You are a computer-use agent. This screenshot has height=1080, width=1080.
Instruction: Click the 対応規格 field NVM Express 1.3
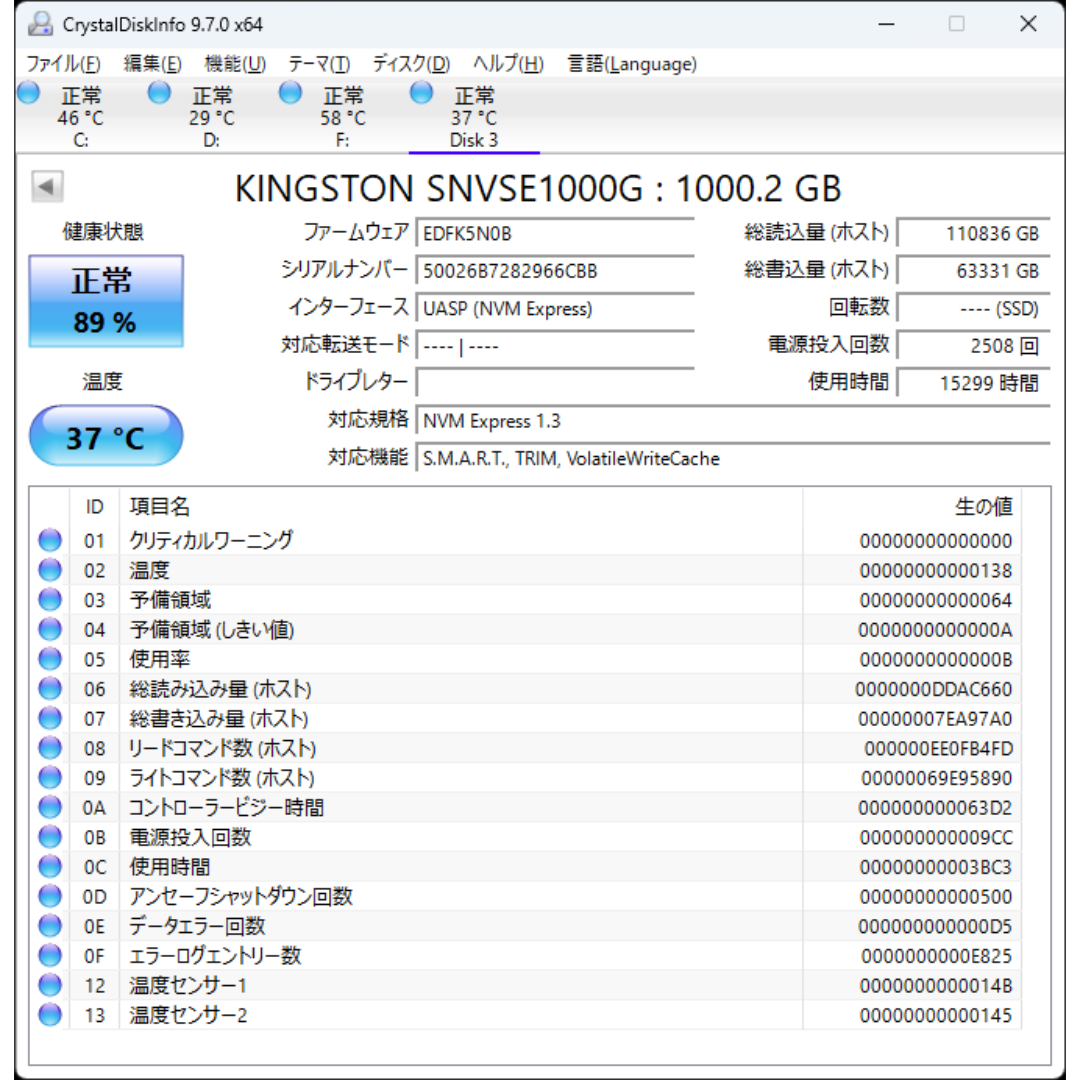pos(734,420)
